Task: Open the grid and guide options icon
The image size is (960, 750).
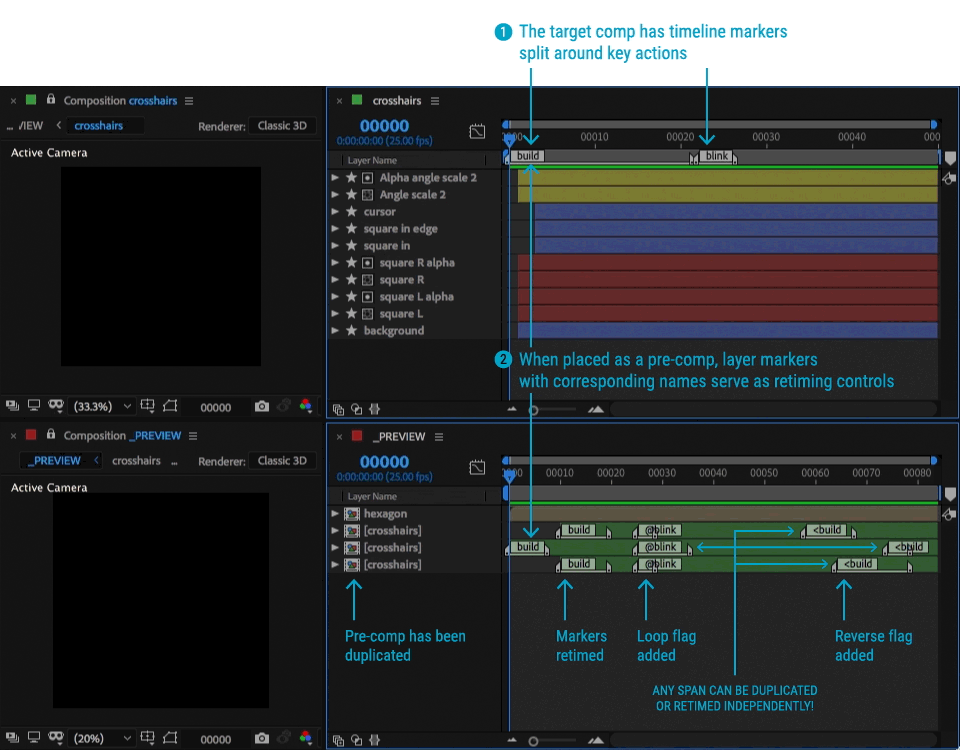Action: (148, 407)
